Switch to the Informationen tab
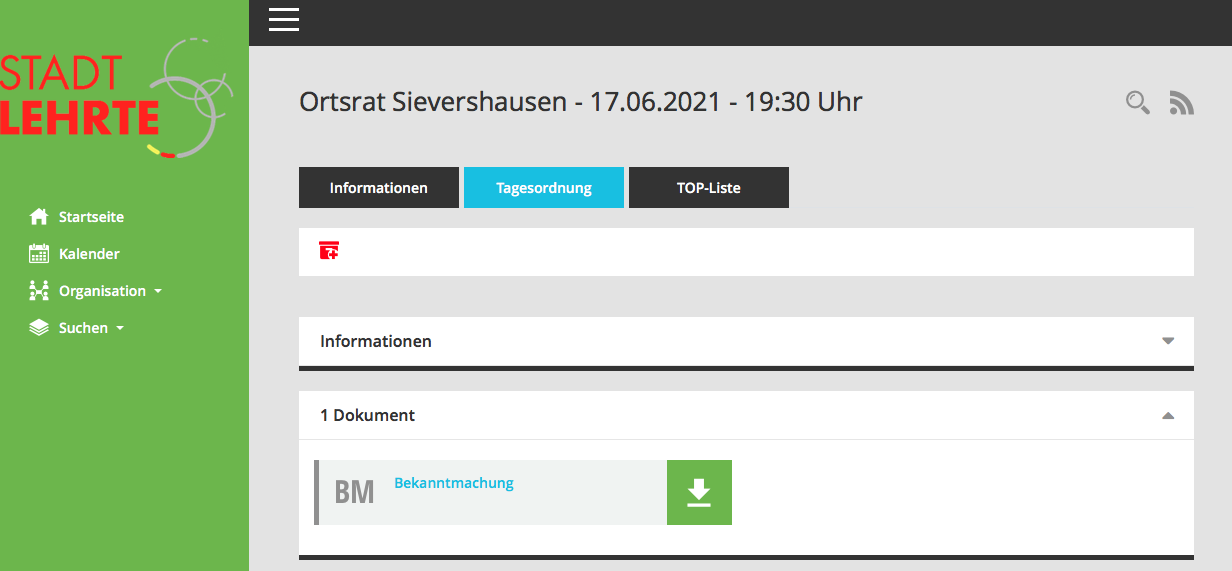Image resolution: width=1232 pixels, height=571 pixels. point(378,188)
